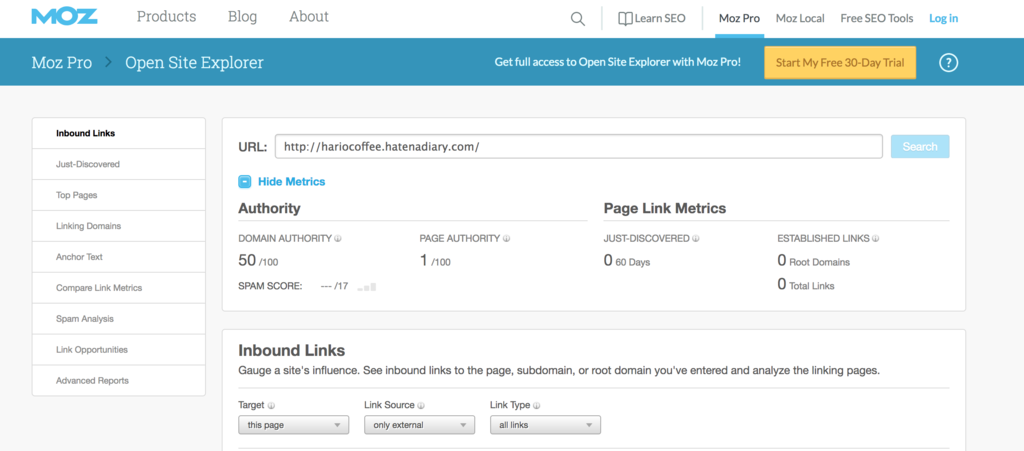Image resolution: width=1024 pixels, height=451 pixels.
Task: Click Open Site Explorer breadcrumb
Action: click(x=195, y=63)
